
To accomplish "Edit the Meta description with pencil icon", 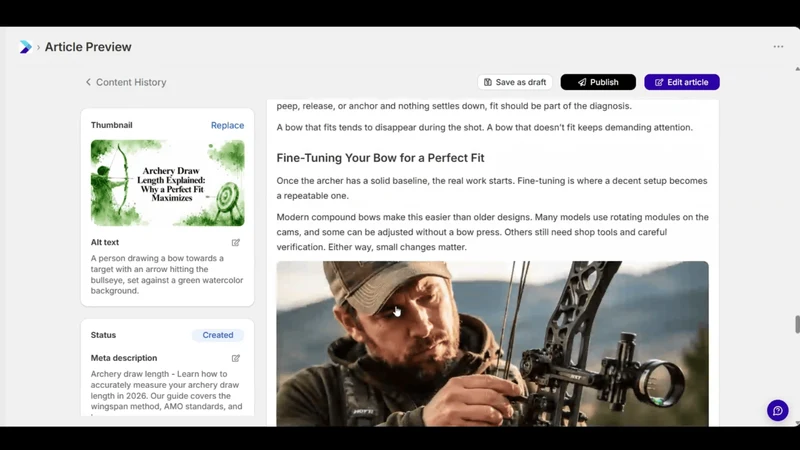I will click(x=236, y=358).
